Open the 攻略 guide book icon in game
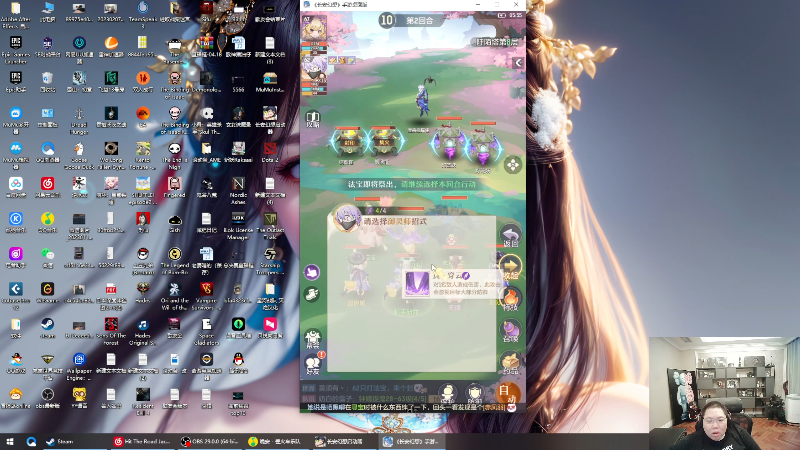The image size is (800, 450). point(313,119)
